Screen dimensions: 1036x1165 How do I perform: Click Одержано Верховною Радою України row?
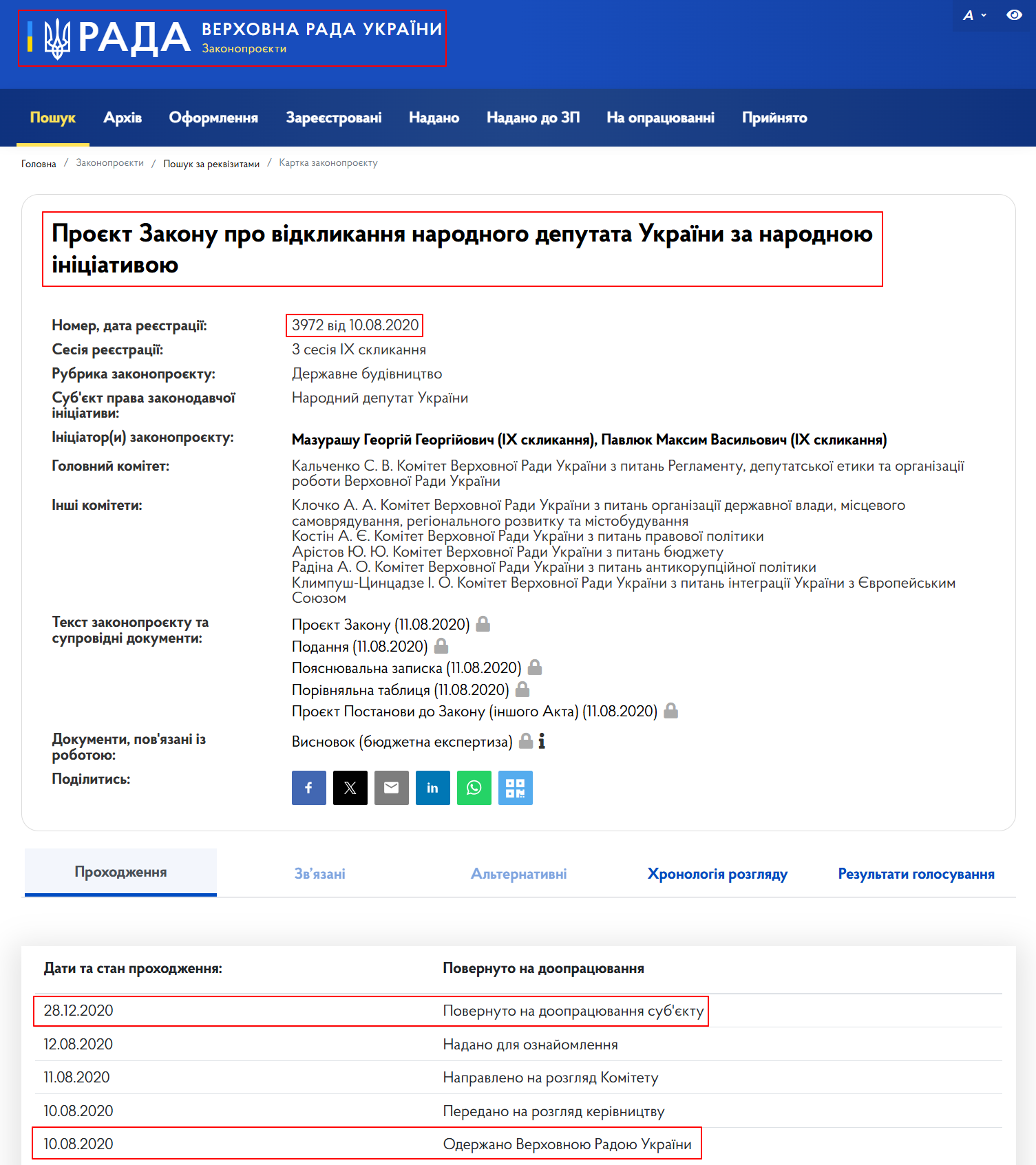[518, 1144]
